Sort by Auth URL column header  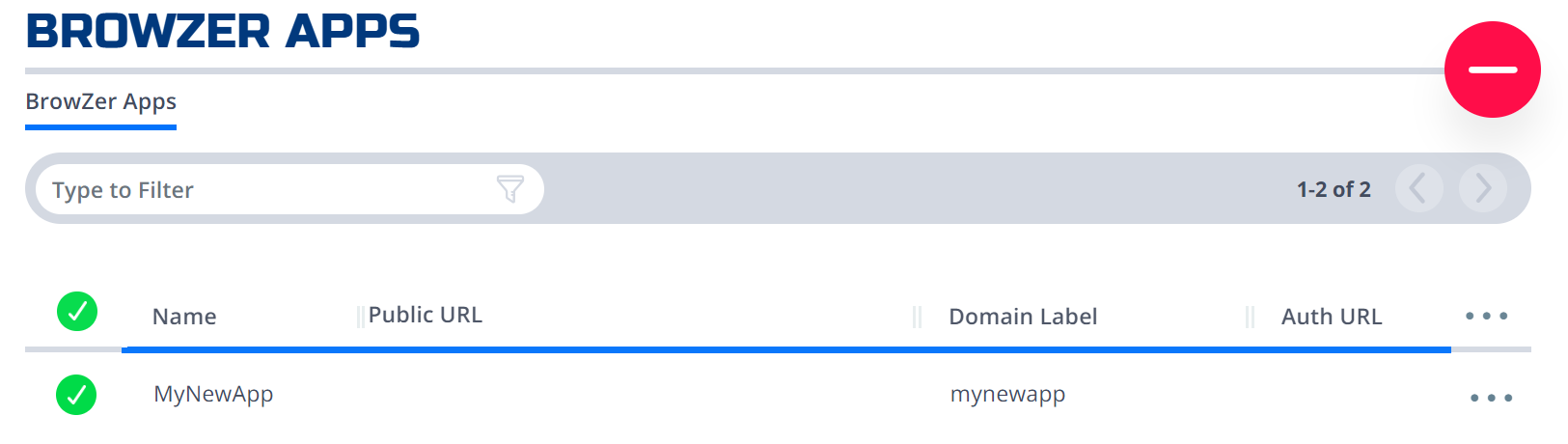coord(1332,317)
